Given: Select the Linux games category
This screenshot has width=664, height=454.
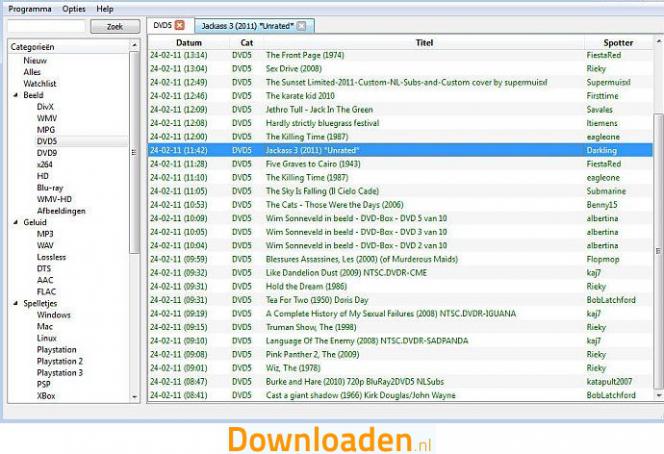Looking at the screenshot, I should click(47, 338).
